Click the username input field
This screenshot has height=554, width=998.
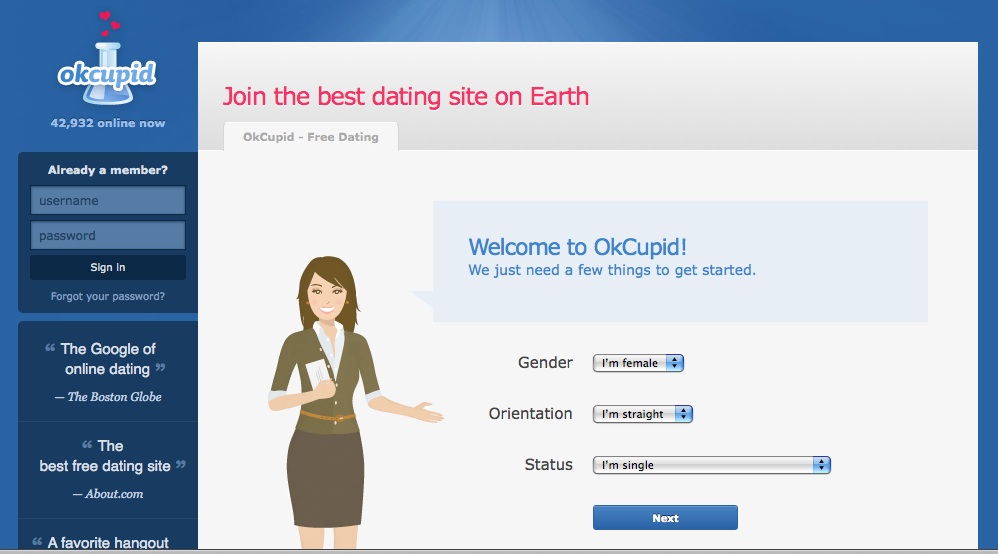point(108,201)
